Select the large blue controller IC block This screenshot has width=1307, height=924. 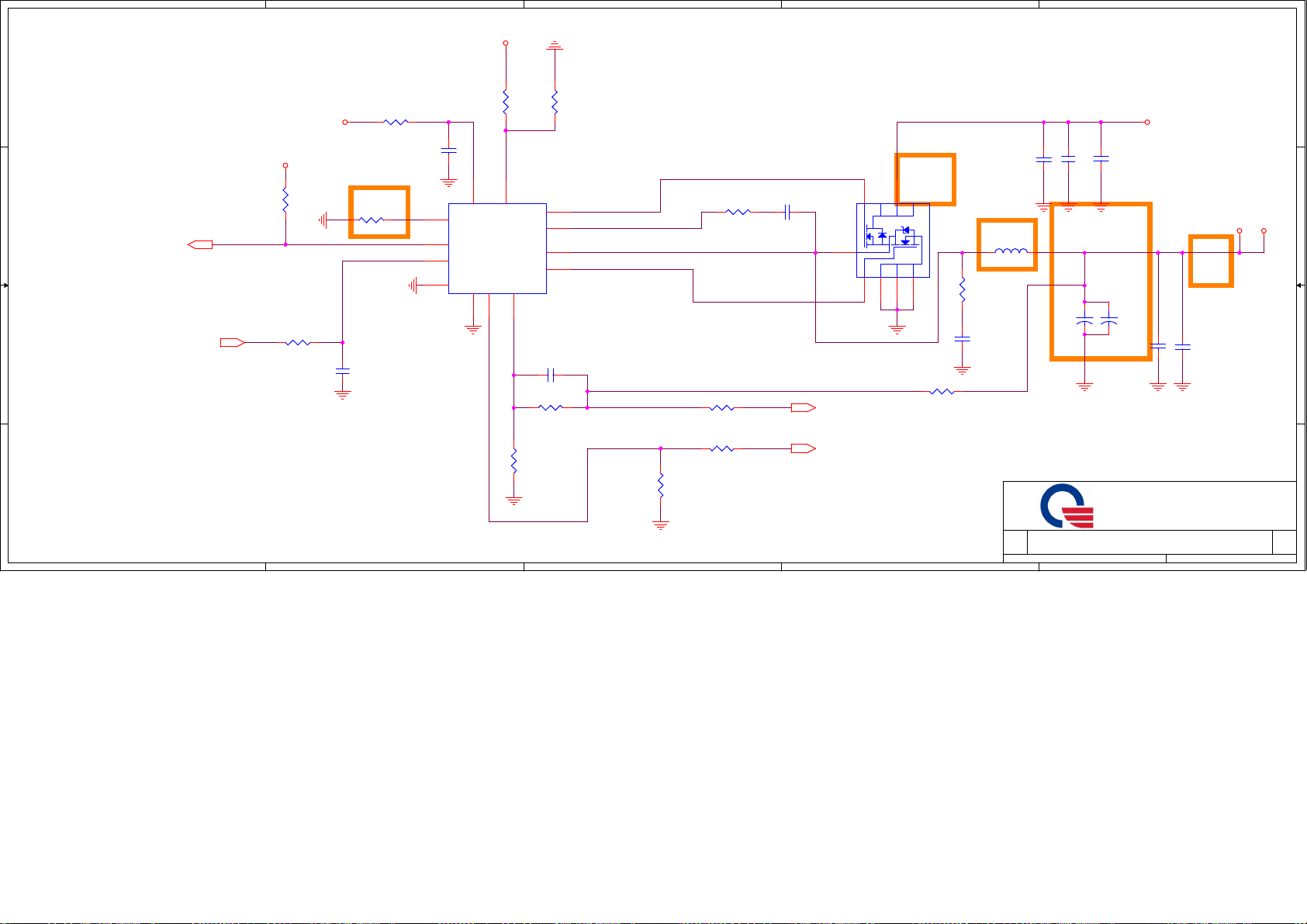(x=497, y=248)
